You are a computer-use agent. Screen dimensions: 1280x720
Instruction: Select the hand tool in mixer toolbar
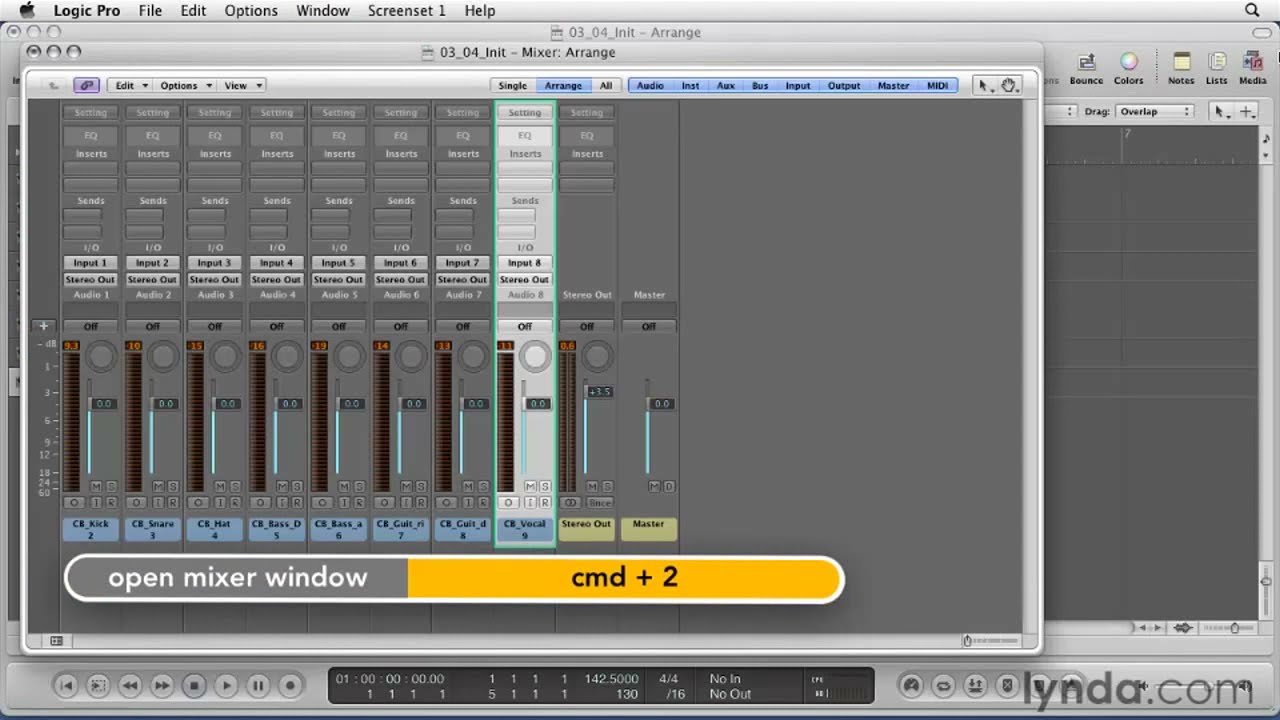1009,86
